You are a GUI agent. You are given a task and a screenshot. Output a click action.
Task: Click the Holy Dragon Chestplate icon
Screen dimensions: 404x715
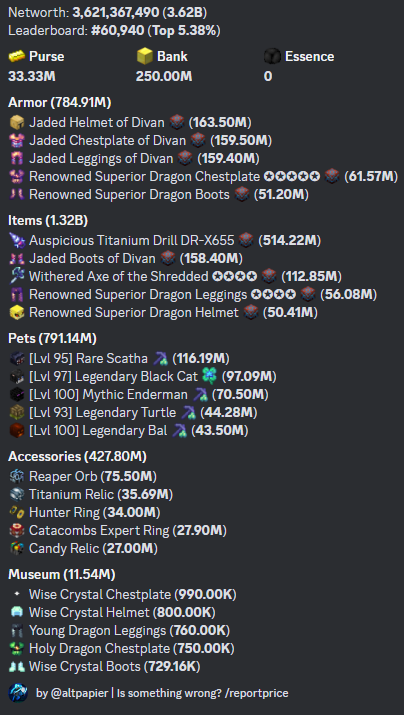click(x=16, y=648)
